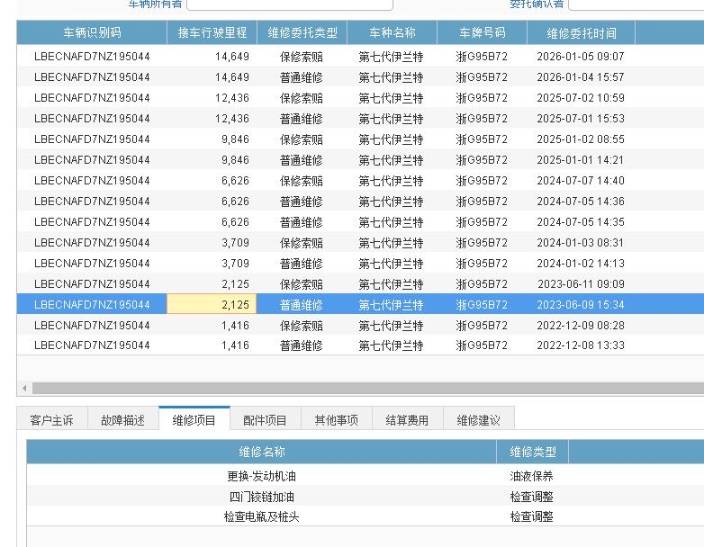Open the 客户主诉 tab
This screenshot has height=547, width=704.
[x=50, y=421]
